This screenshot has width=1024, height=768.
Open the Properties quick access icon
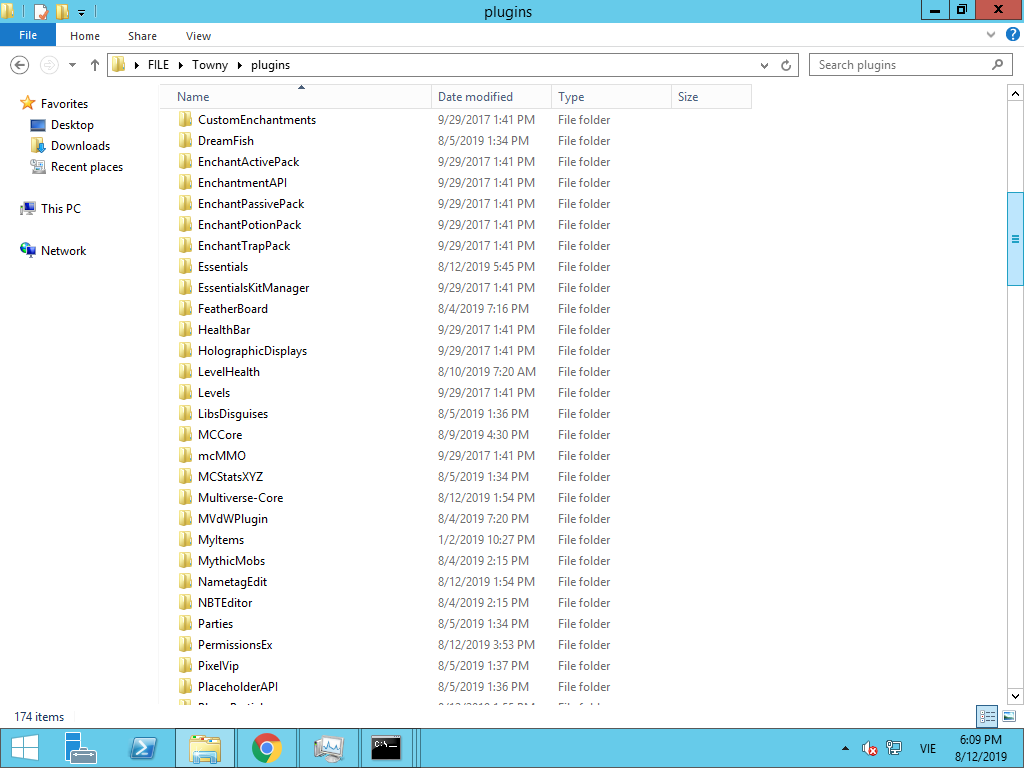coord(40,11)
